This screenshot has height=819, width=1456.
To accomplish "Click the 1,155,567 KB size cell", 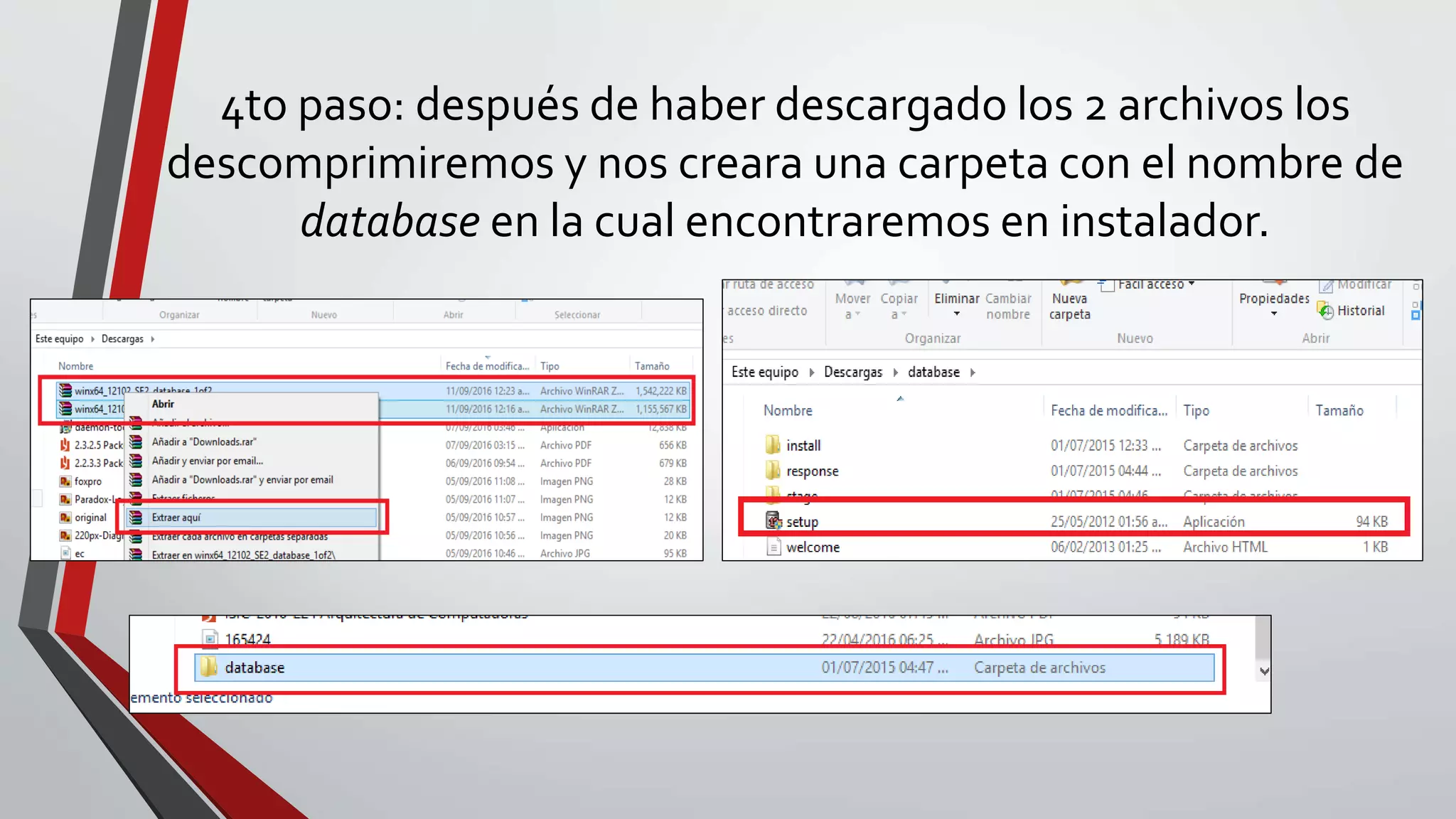I will point(661,409).
